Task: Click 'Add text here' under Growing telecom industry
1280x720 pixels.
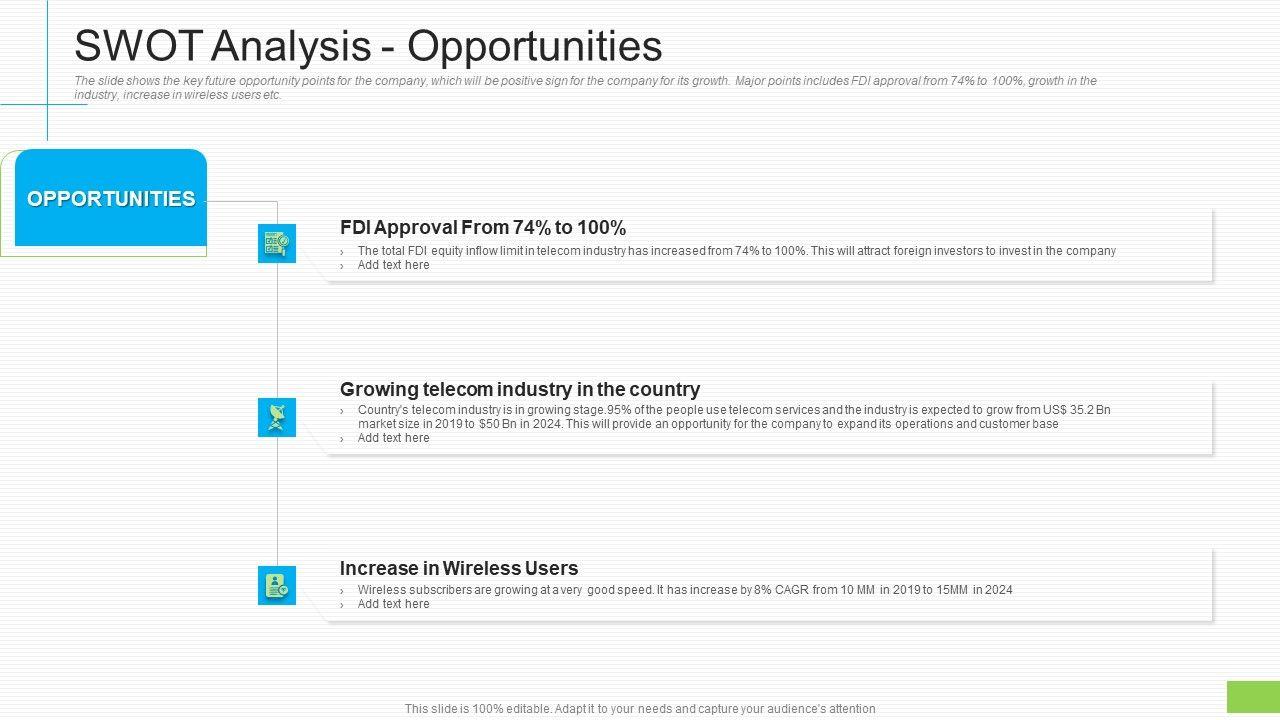Action: 393,438
